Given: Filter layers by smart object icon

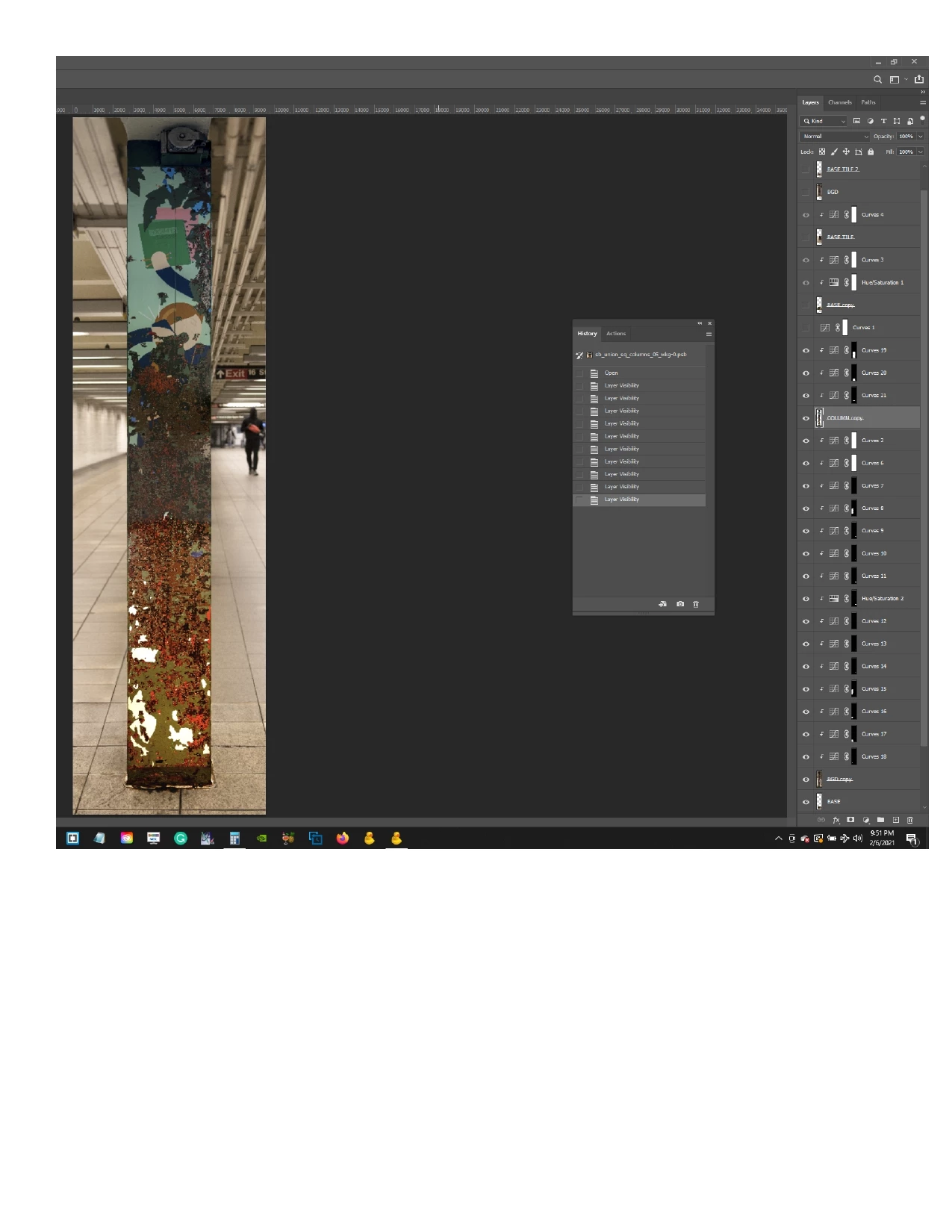Looking at the screenshot, I should coord(910,121).
